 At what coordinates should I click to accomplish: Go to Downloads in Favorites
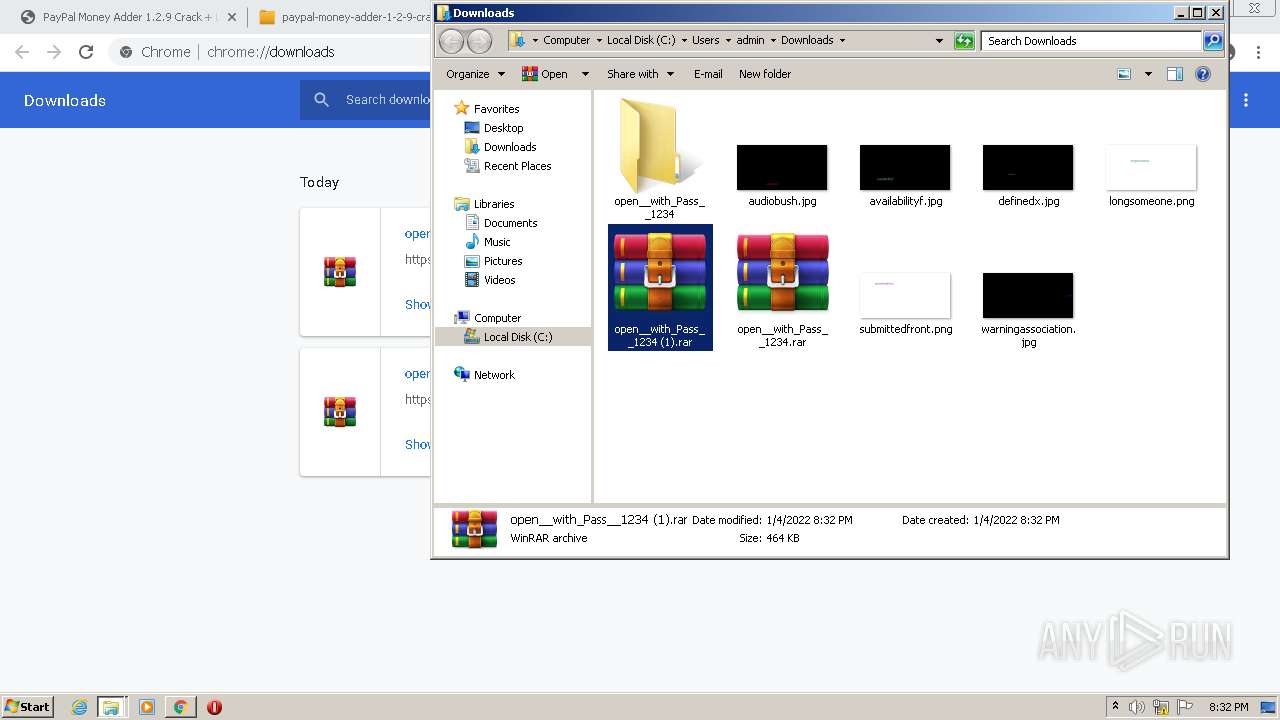(501, 147)
